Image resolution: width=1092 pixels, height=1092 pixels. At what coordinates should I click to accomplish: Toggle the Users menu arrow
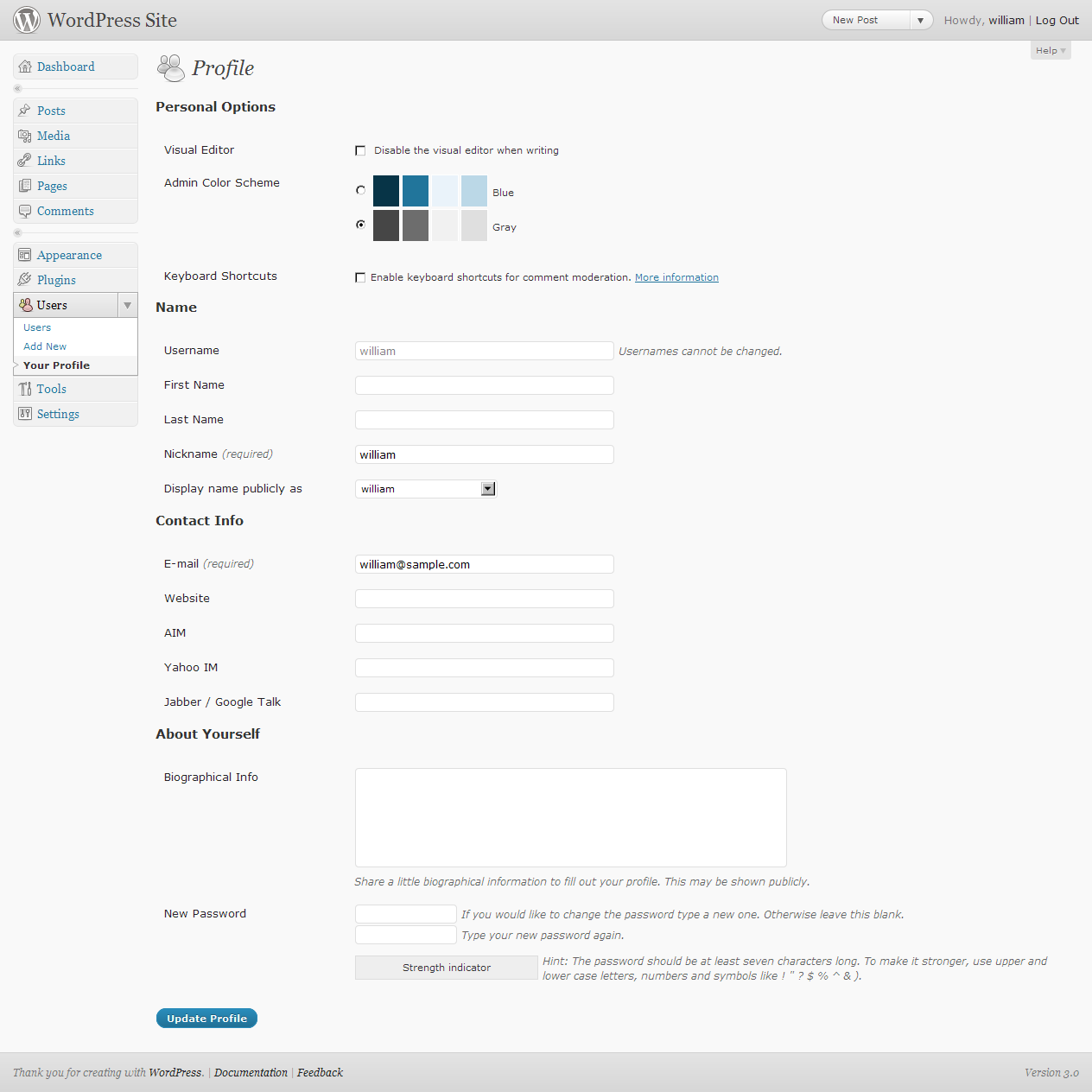[x=128, y=305]
